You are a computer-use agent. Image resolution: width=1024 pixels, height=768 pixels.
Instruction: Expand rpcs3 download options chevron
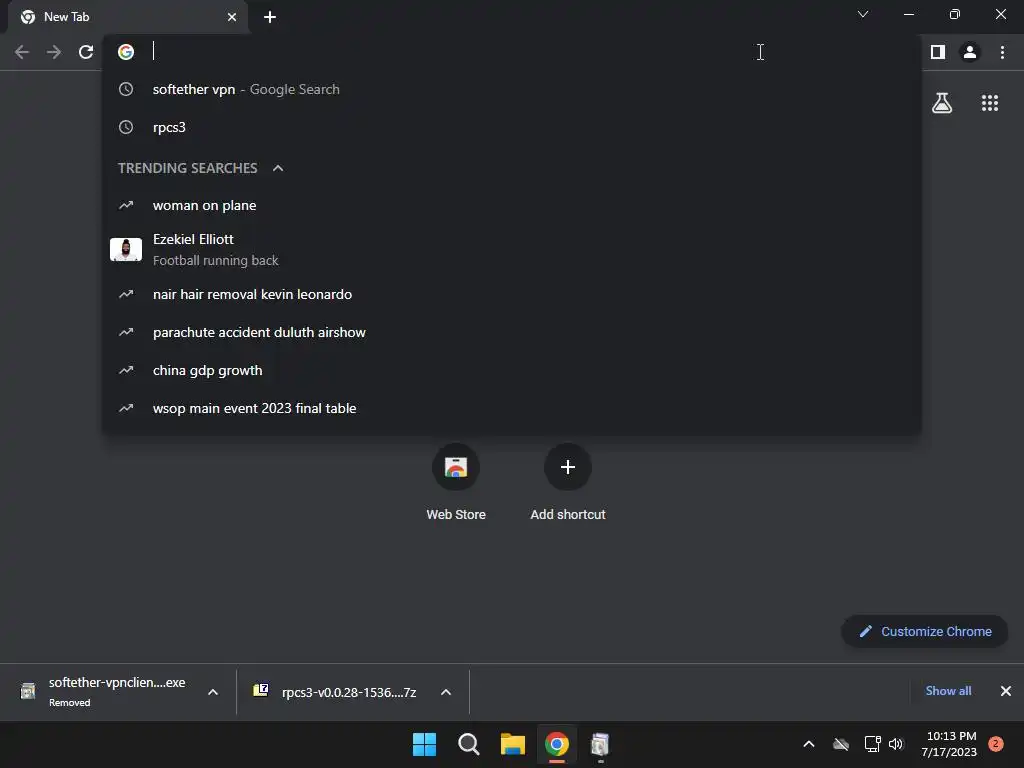[x=446, y=692]
